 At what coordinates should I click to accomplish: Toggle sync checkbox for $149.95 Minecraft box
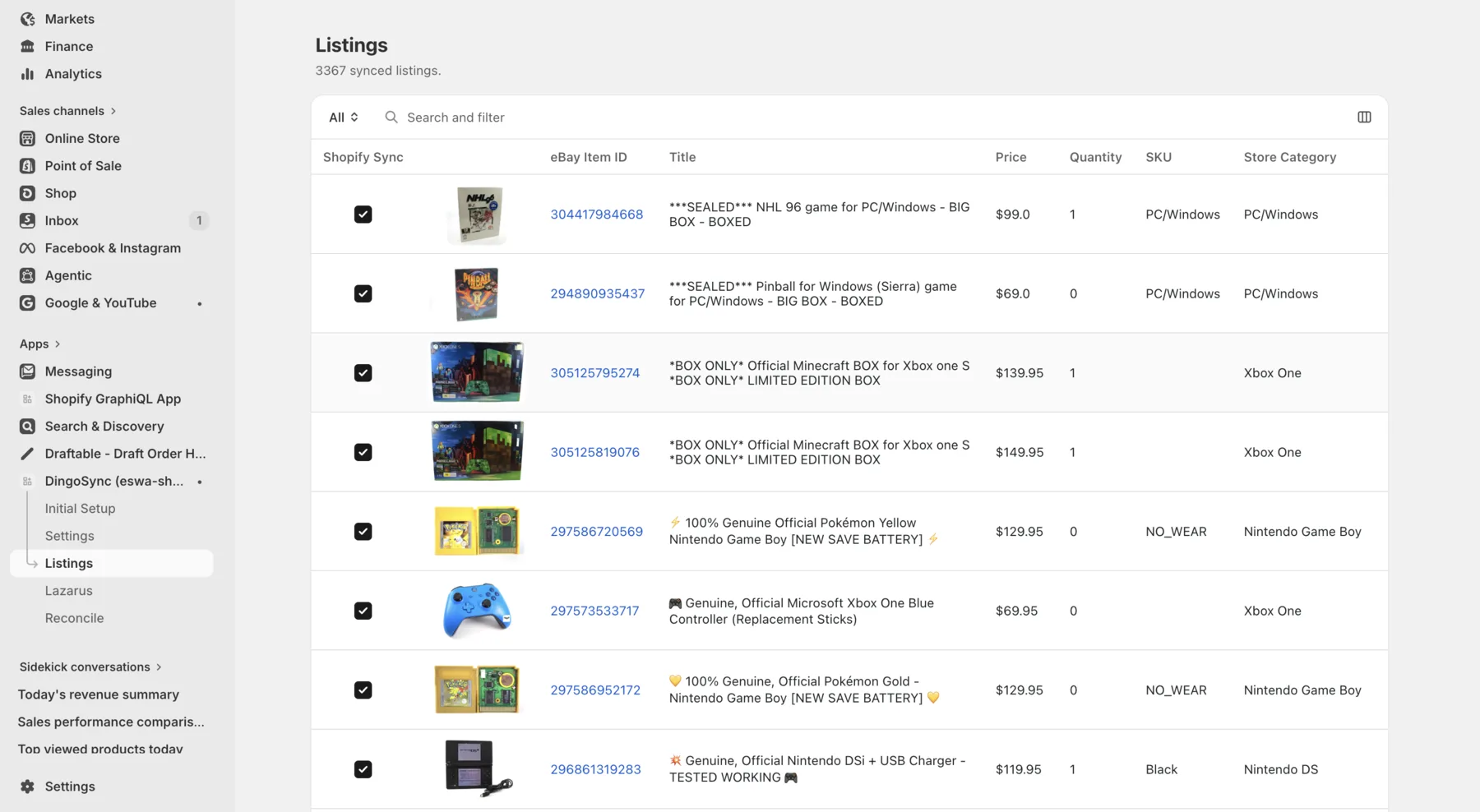363,452
